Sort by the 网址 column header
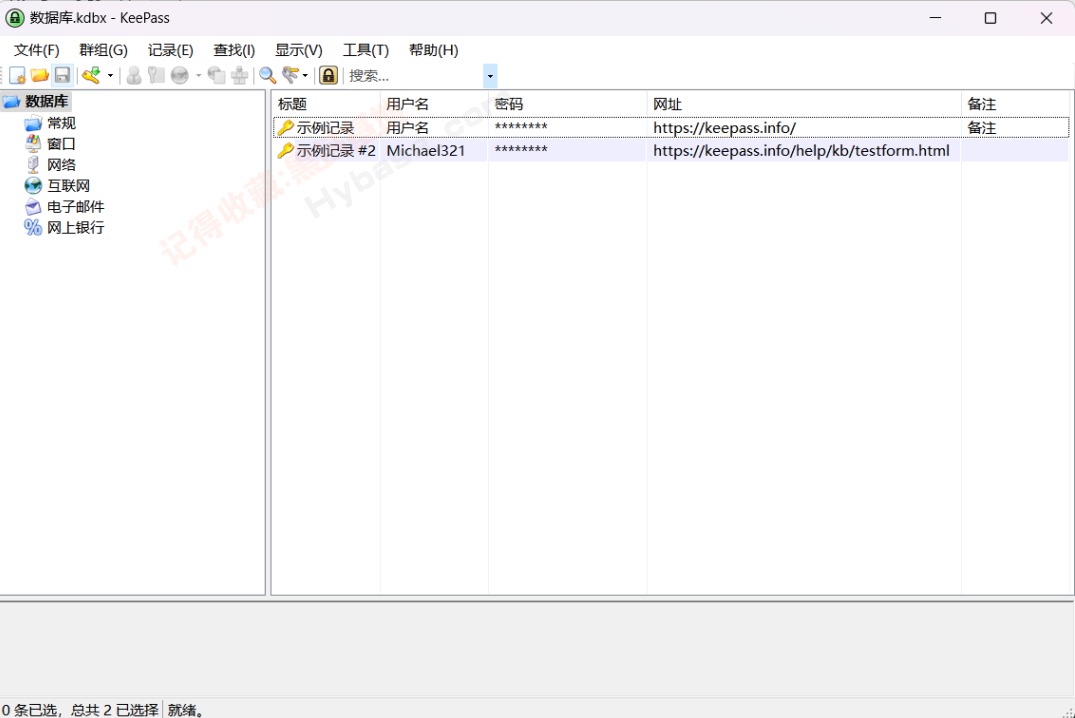 (805, 104)
